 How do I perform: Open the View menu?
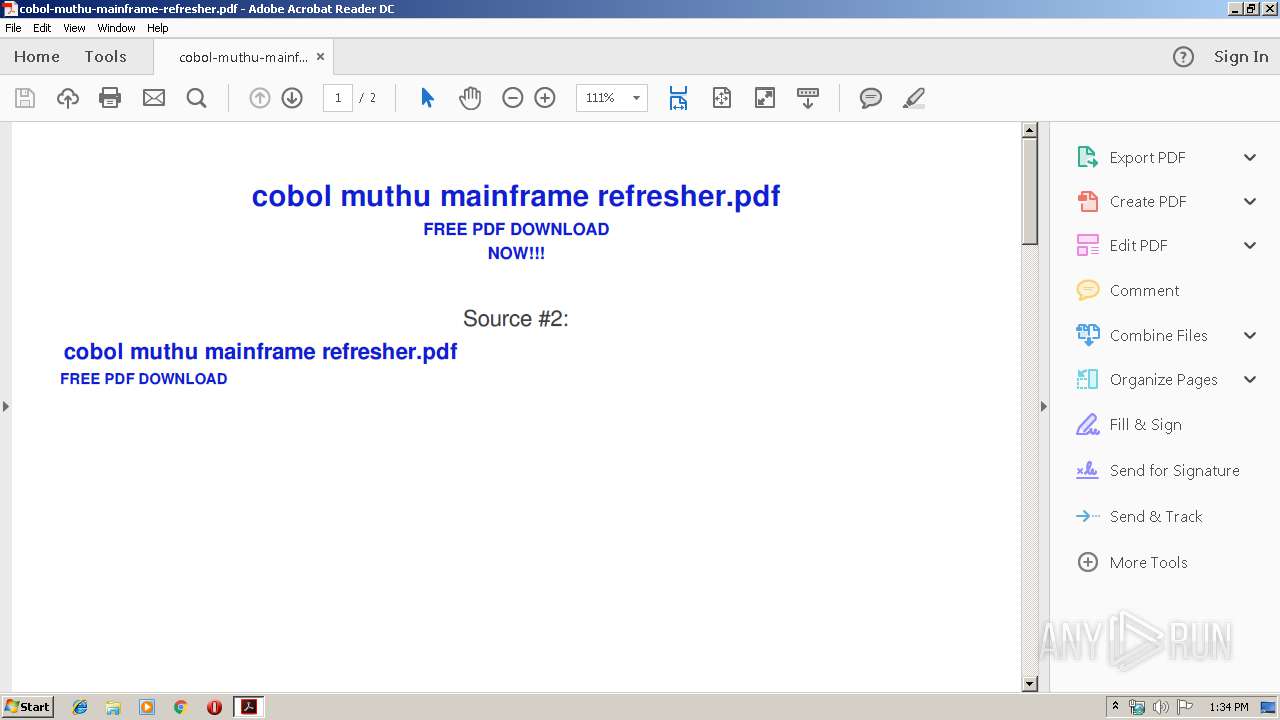74,28
